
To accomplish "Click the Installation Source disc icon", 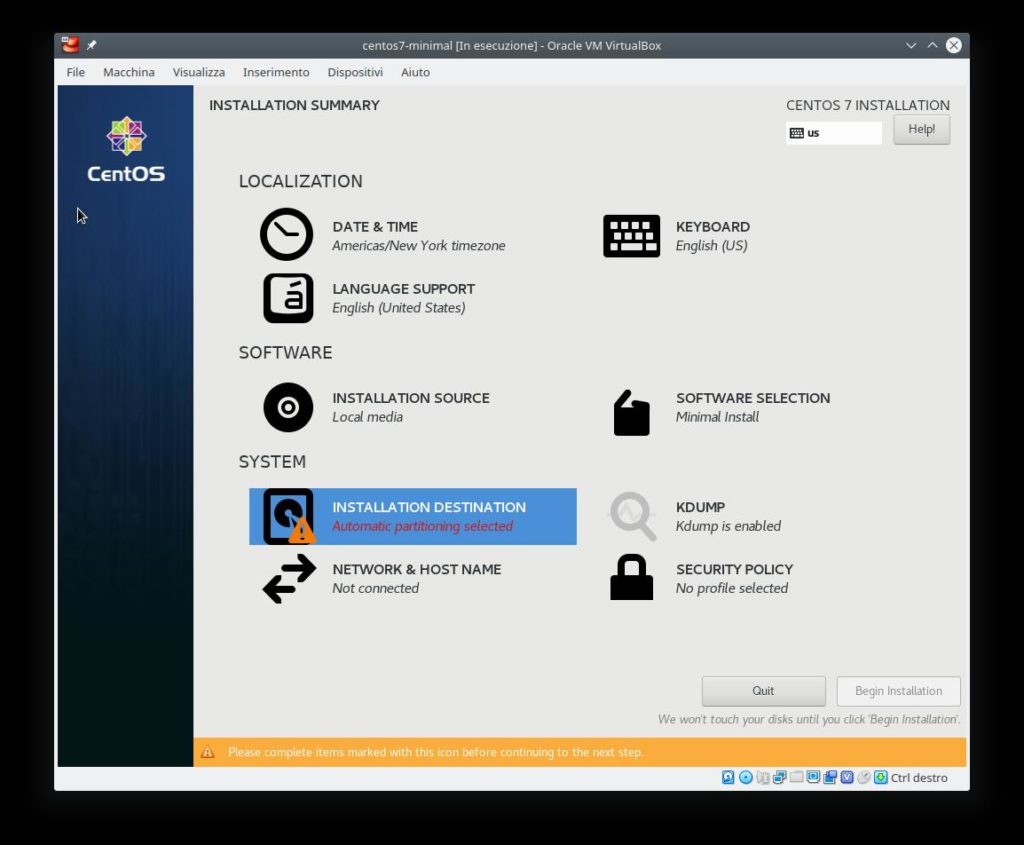I will [287, 407].
